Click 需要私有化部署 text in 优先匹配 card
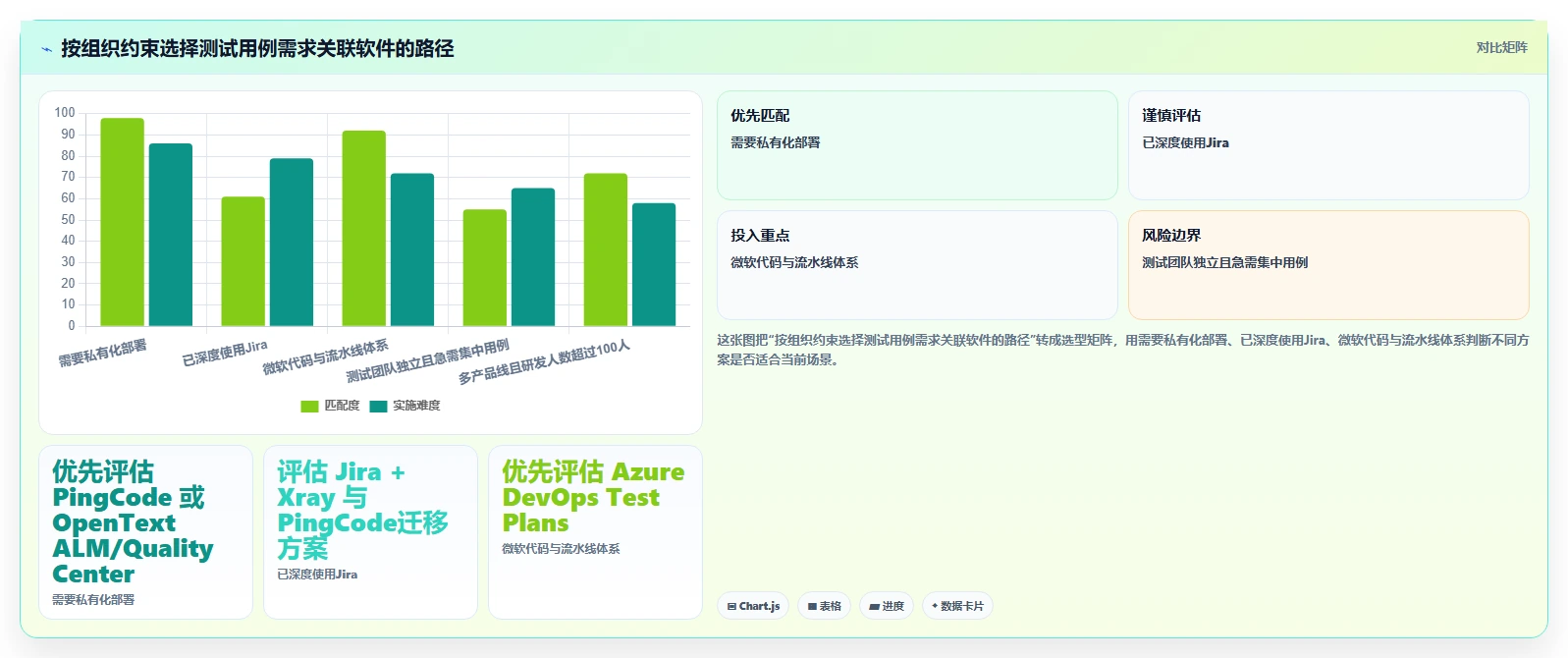Screen dimensions: 1568x658 [x=775, y=142]
